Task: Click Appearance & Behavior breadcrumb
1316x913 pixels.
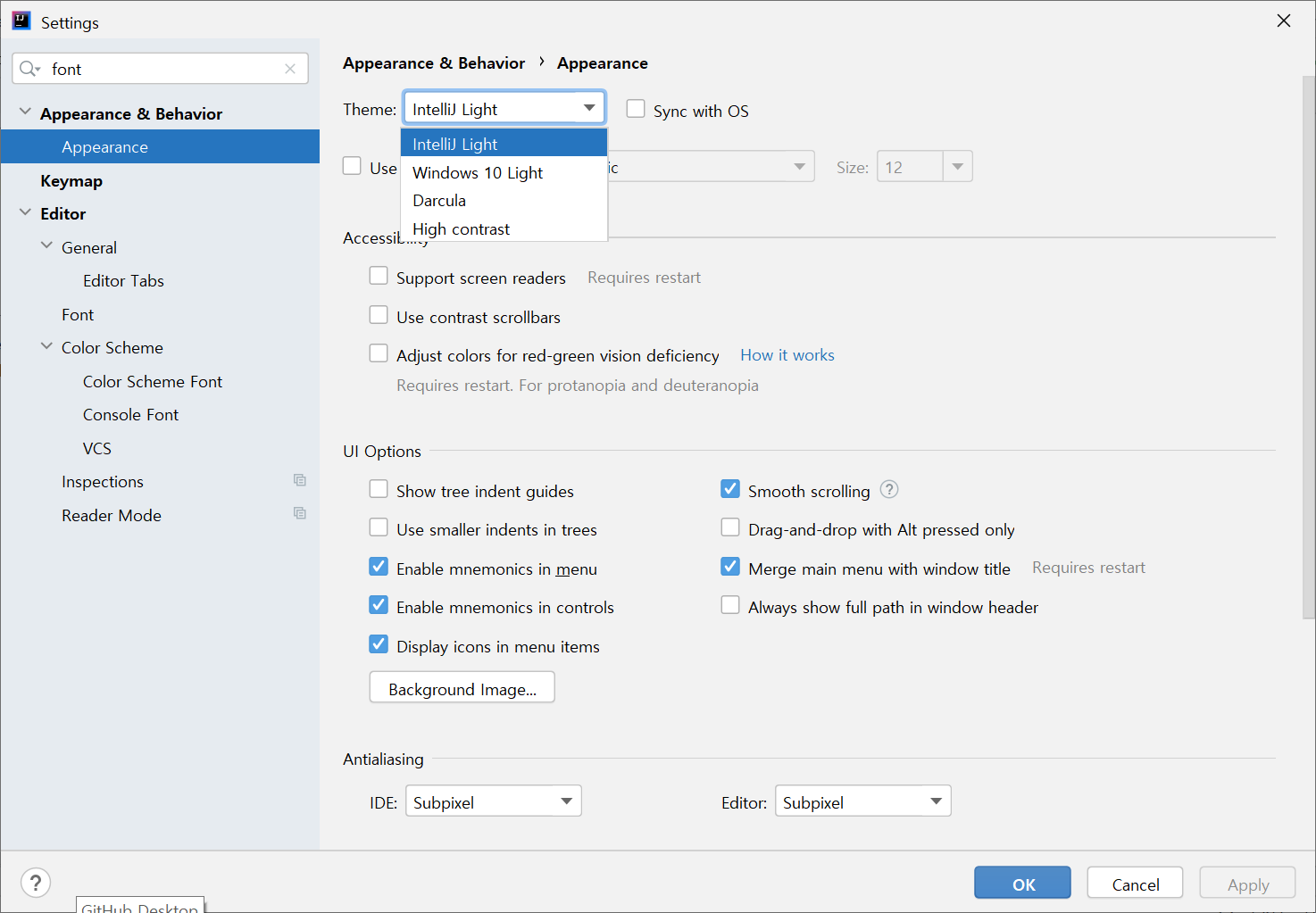Action: click(434, 62)
